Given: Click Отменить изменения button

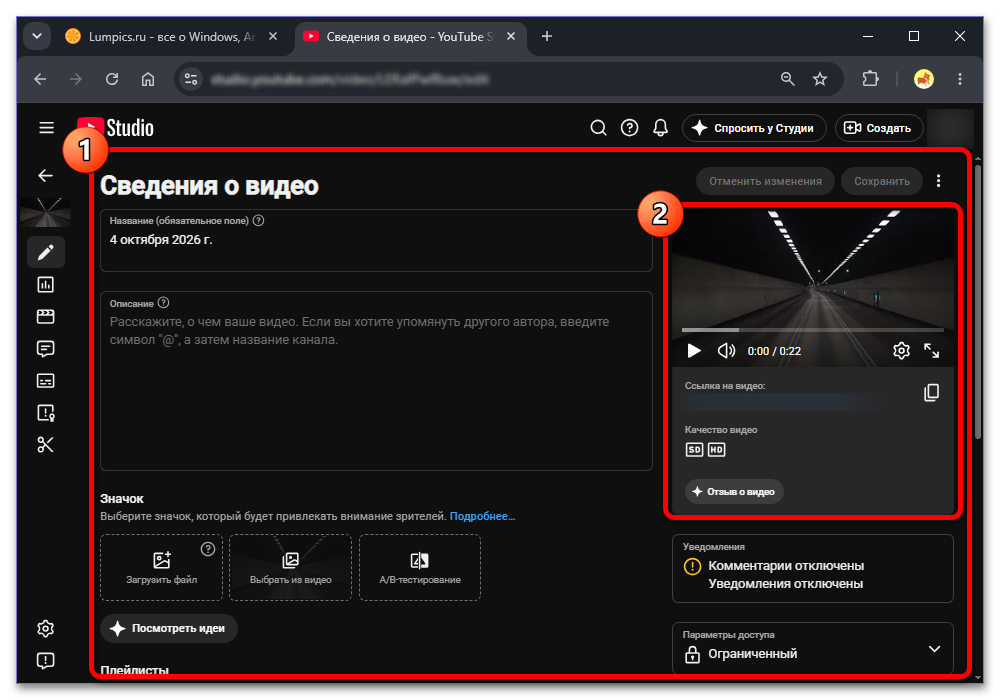Looking at the screenshot, I should pyautogui.click(x=765, y=181).
